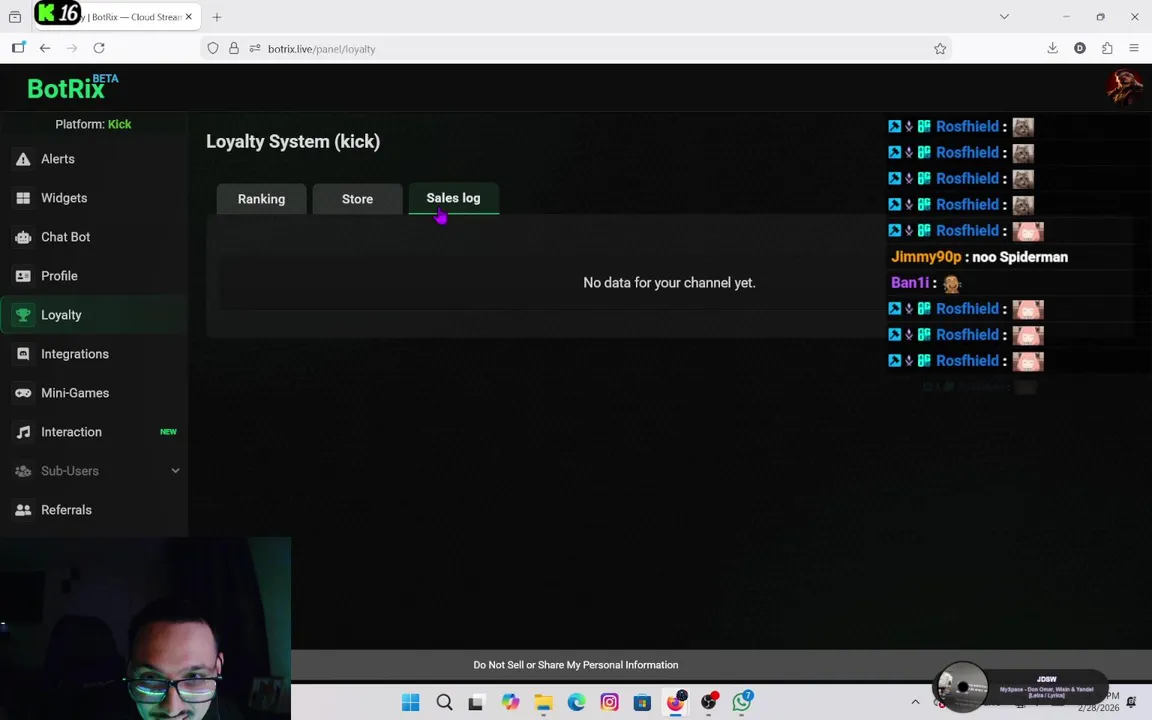Open the browser sidebar toggle
The width and height of the screenshot is (1152, 720).
[x=18, y=48]
